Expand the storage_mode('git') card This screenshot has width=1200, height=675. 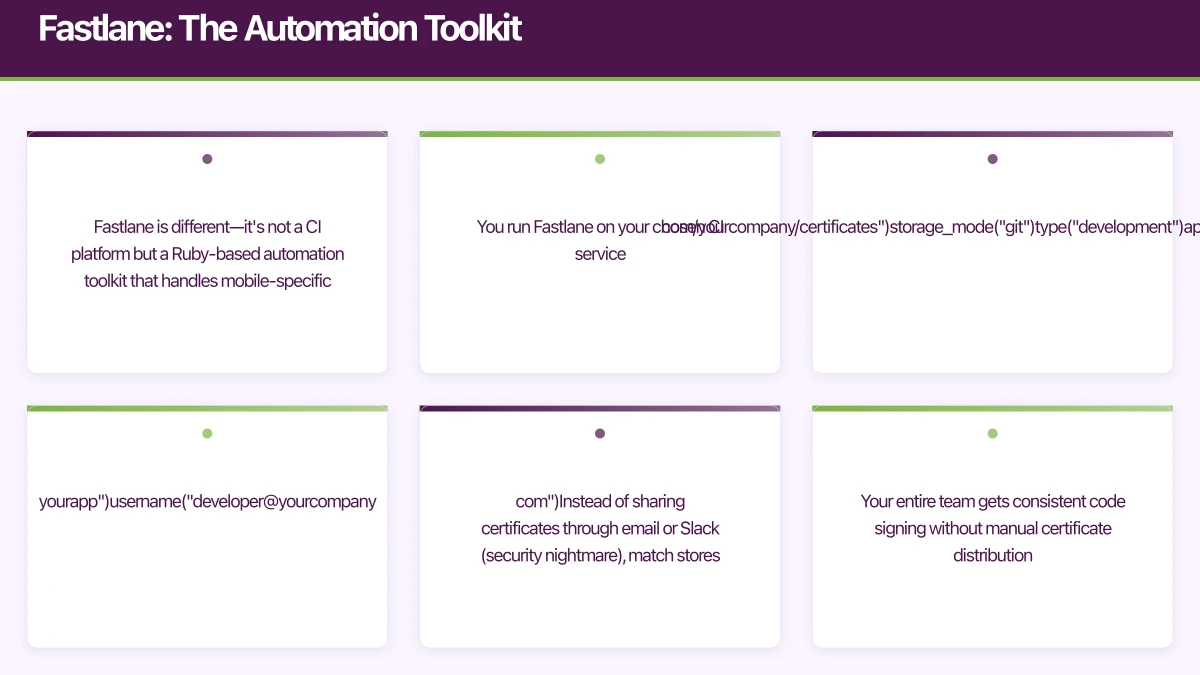click(992, 253)
